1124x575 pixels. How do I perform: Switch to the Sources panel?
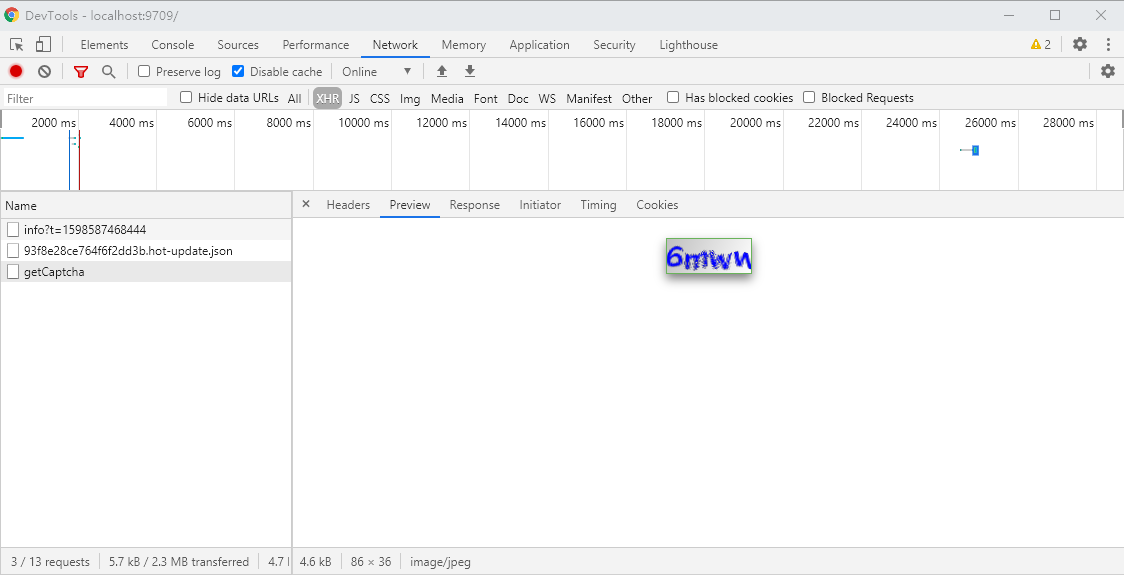[238, 44]
